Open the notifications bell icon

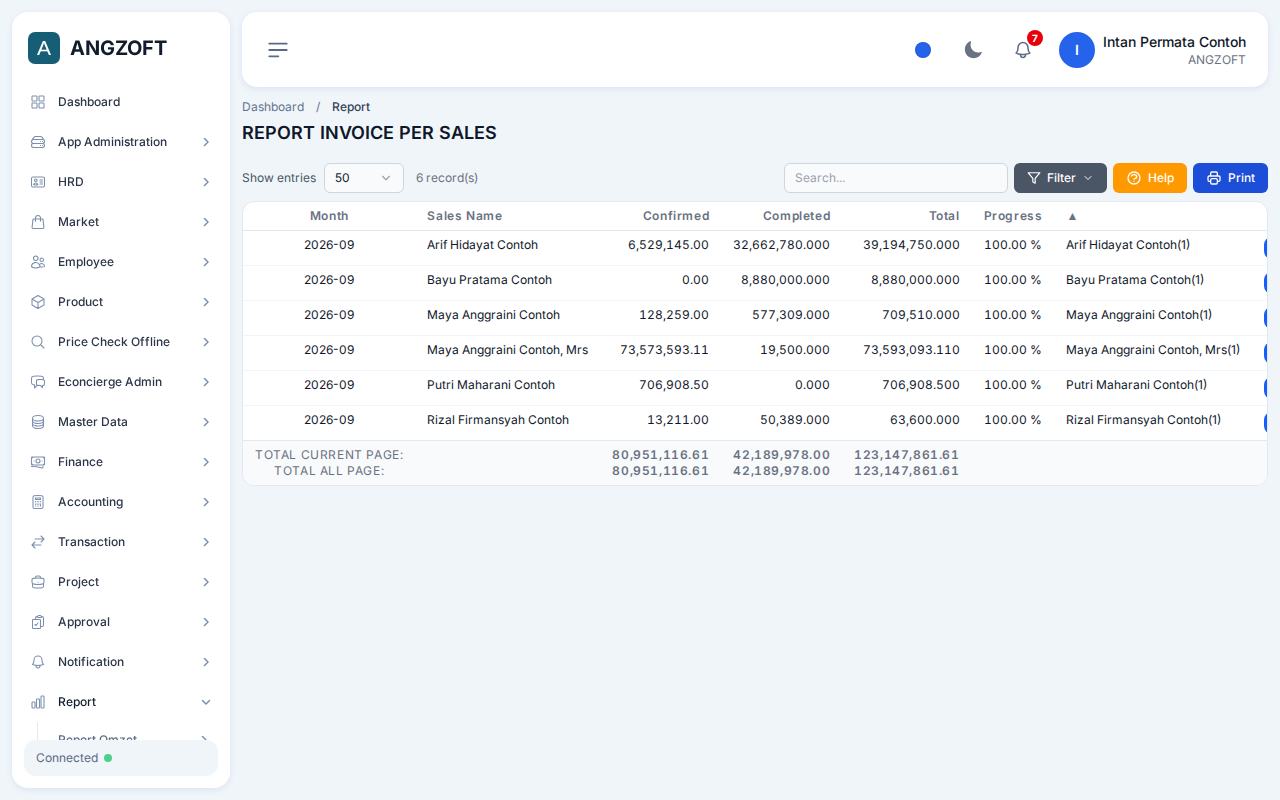coord(1023,50)
